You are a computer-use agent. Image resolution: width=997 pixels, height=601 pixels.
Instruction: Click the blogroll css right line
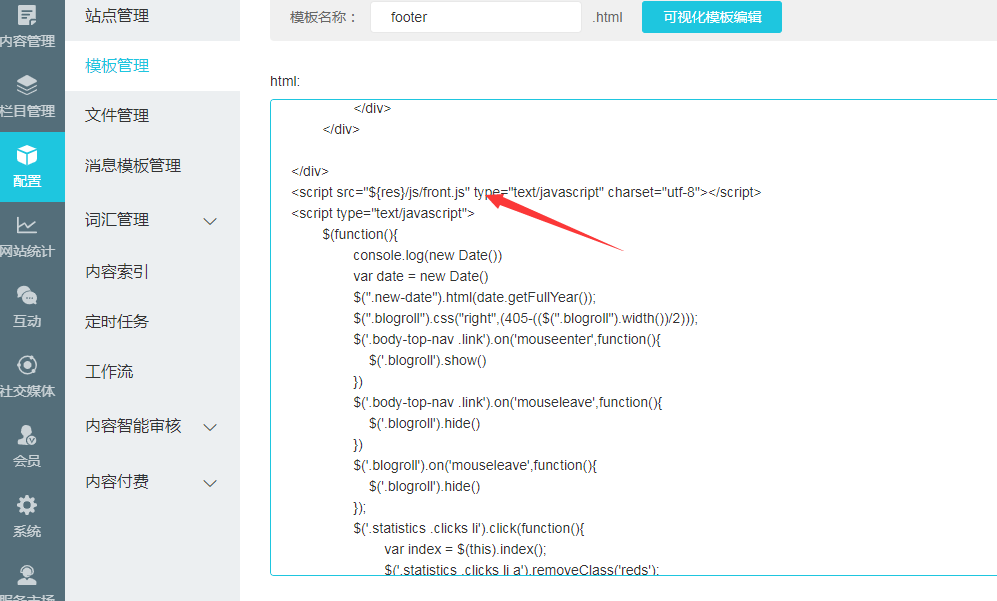pos(525,318)
